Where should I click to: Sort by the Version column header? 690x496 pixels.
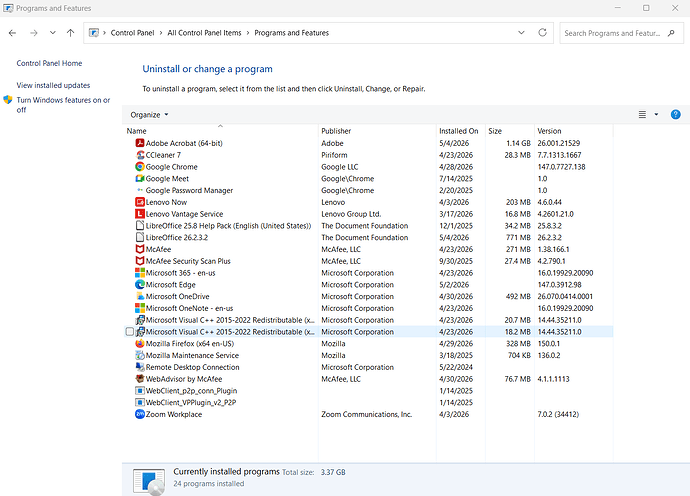coord(573,131)
